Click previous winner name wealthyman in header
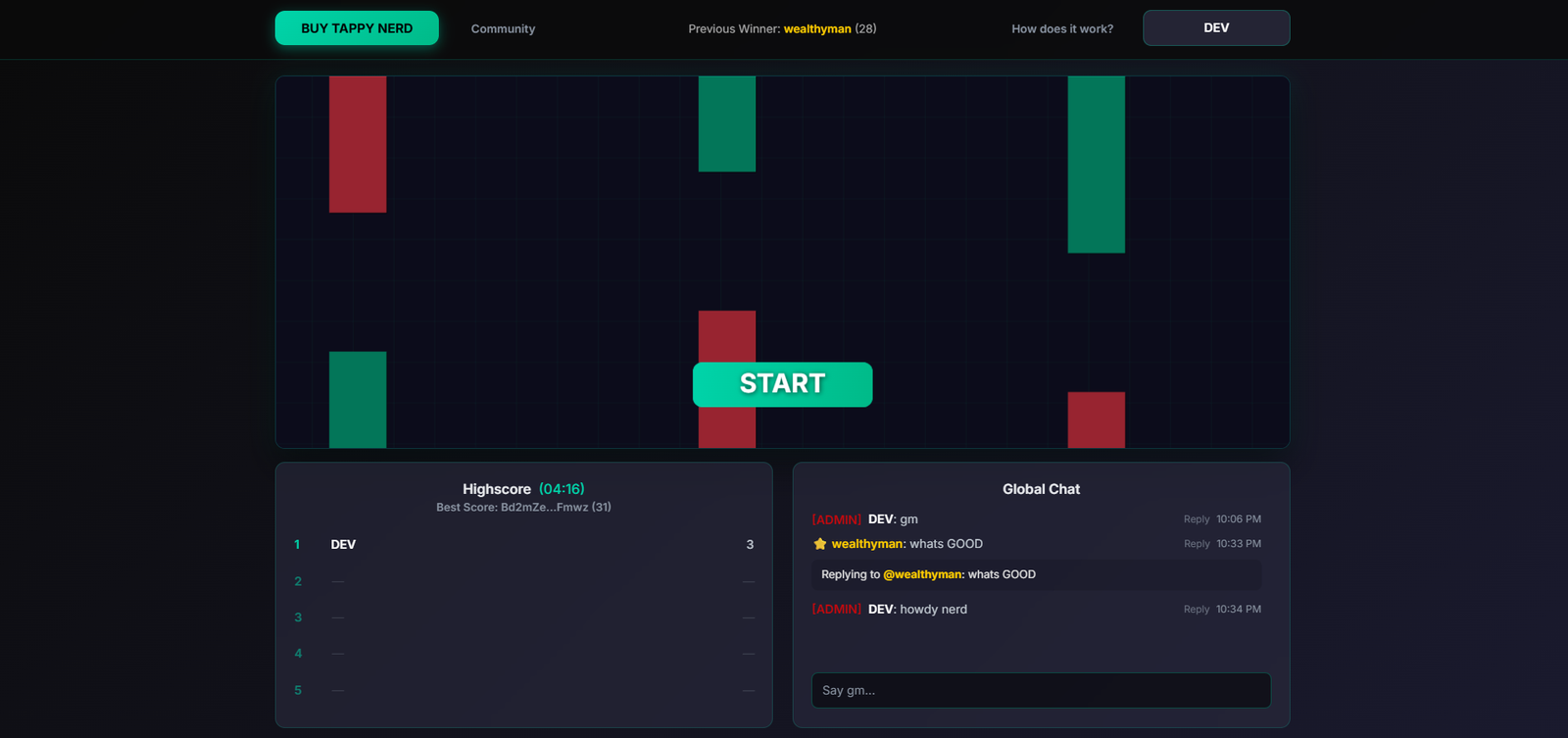Viewport: 1568px width, 738px height. tap(816, 28)
